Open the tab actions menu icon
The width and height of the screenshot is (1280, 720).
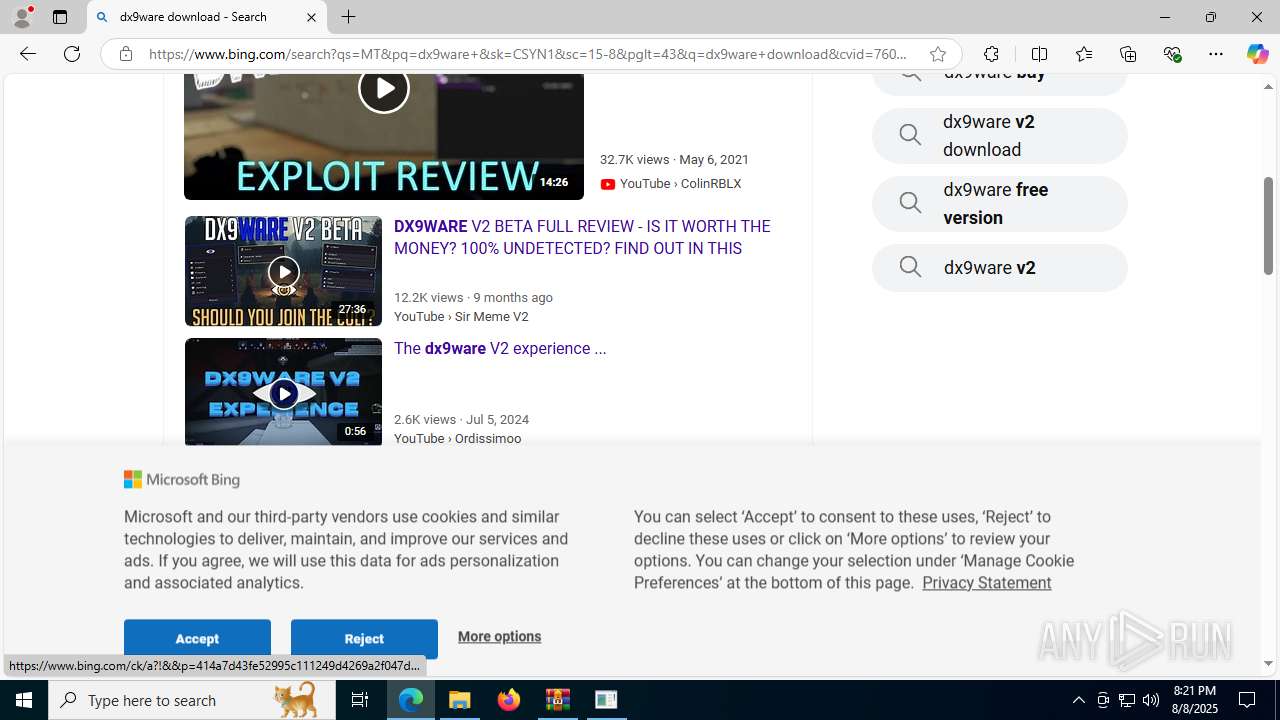(x=60, y=17)
